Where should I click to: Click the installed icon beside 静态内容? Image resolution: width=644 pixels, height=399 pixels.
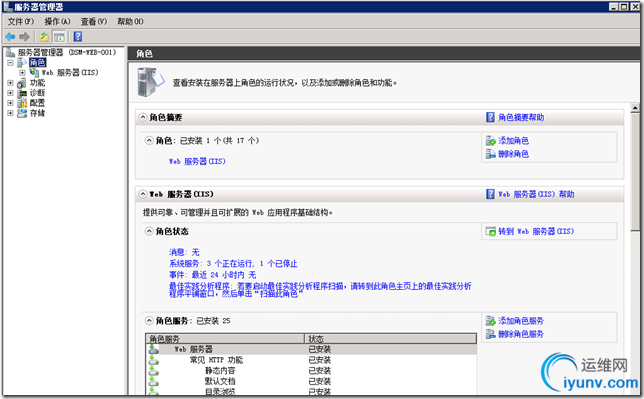click(154, 371)
